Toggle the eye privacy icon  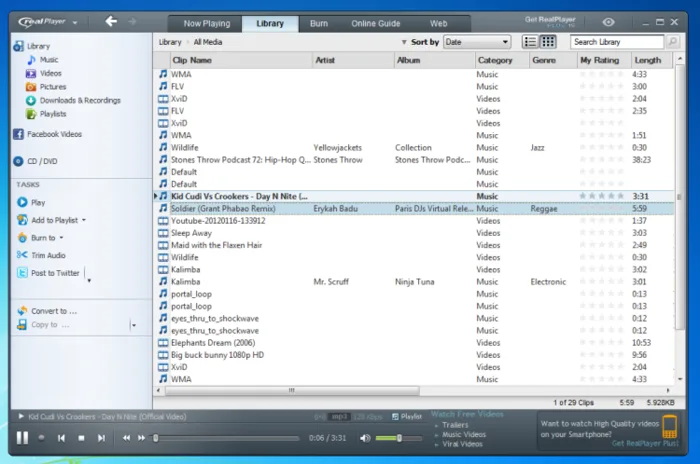tap(608, 22)
